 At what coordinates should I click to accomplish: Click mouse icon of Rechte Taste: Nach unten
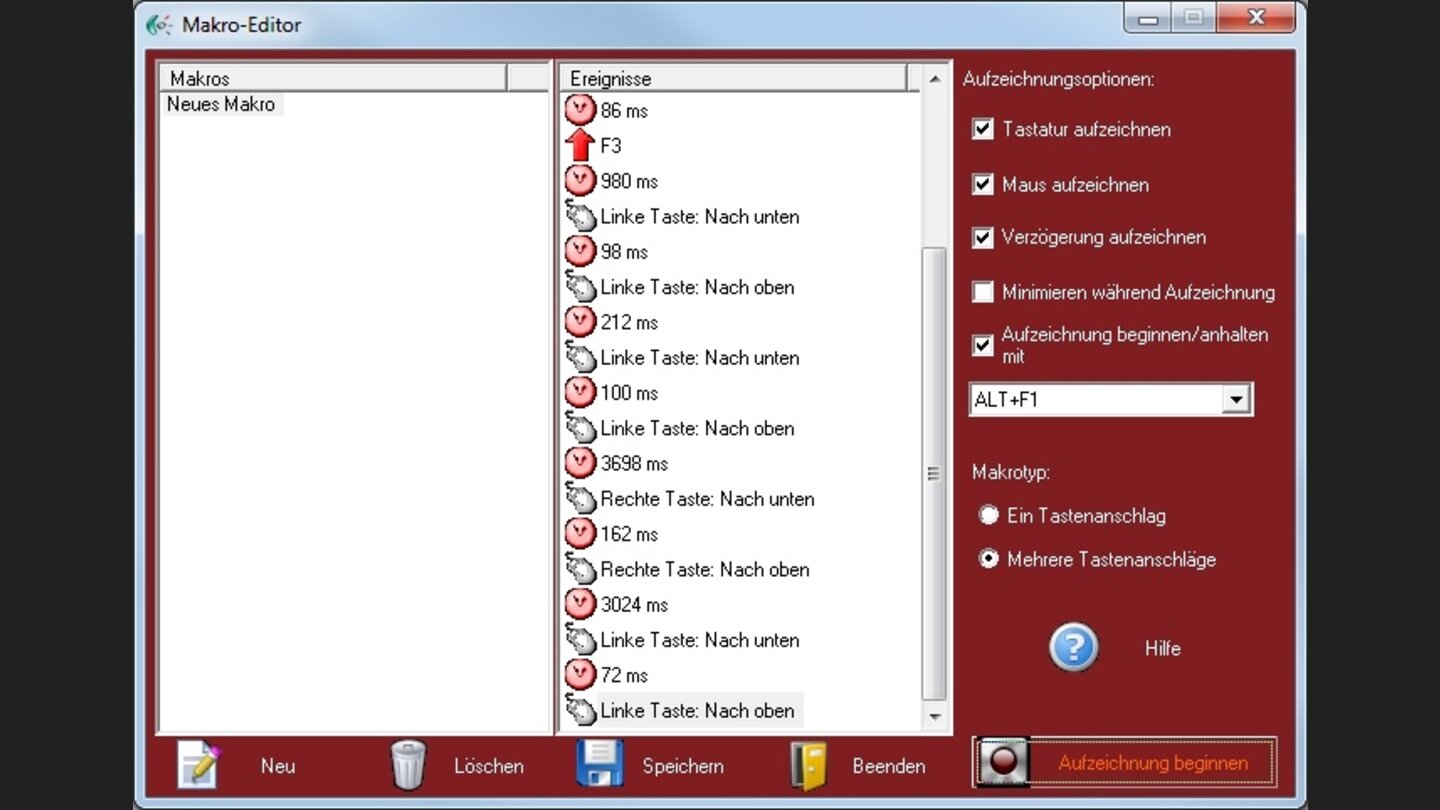[x=580, y=498]
